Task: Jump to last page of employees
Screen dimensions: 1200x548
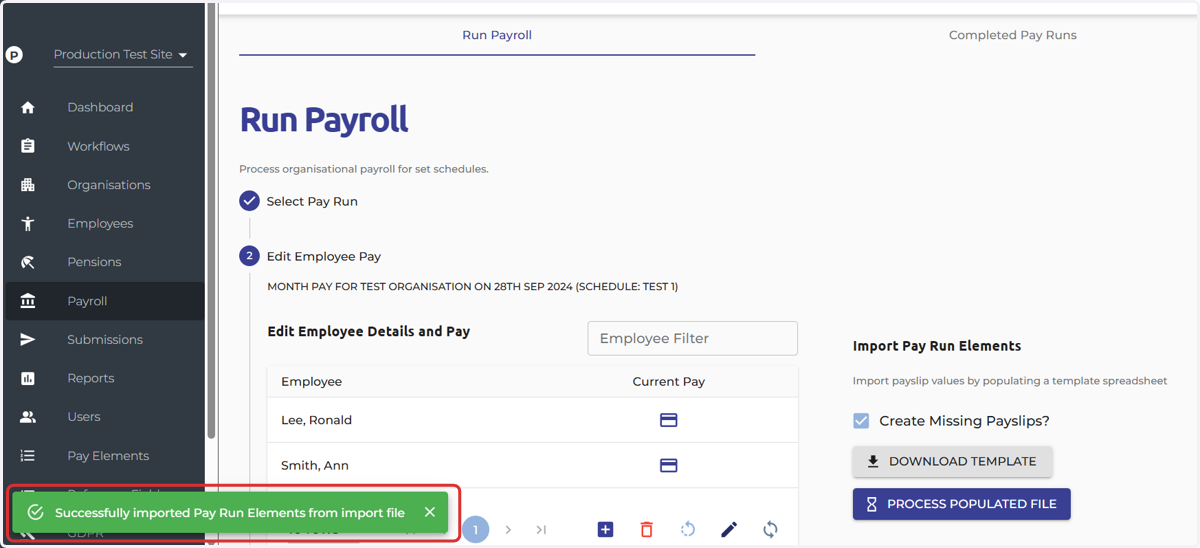Action: tap(541, 529)
